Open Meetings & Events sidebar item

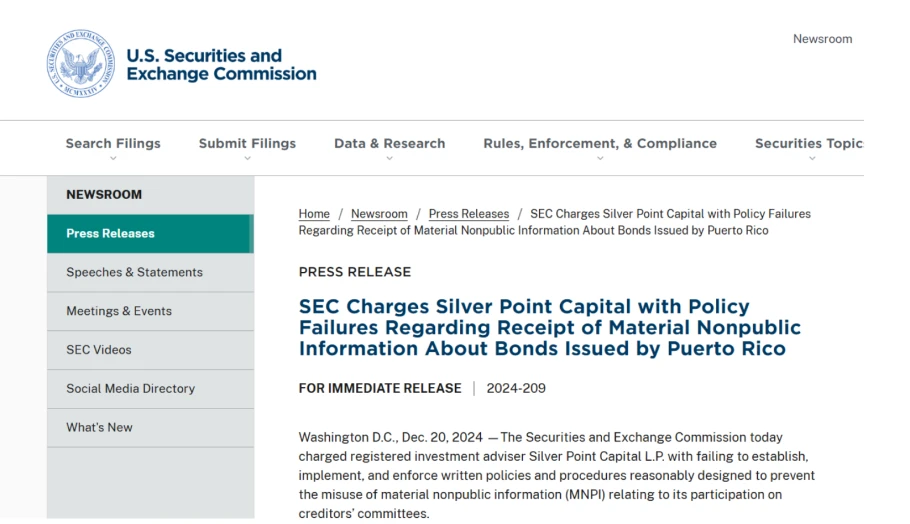pos(150,311)
